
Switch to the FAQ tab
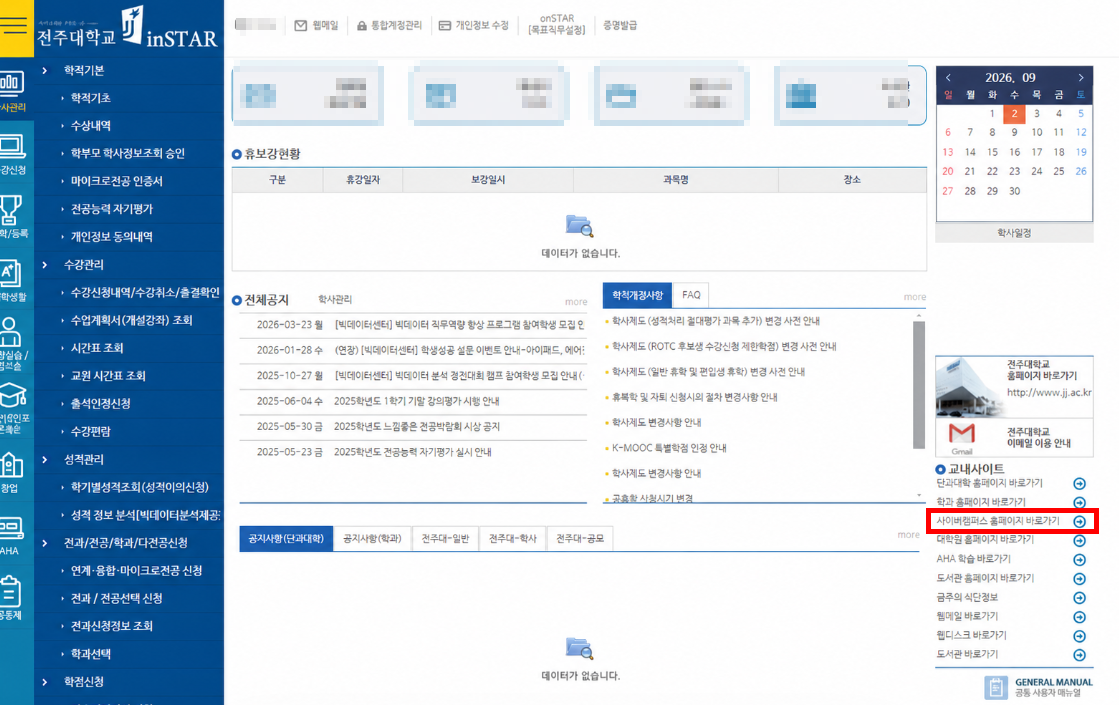coord(691,295)
